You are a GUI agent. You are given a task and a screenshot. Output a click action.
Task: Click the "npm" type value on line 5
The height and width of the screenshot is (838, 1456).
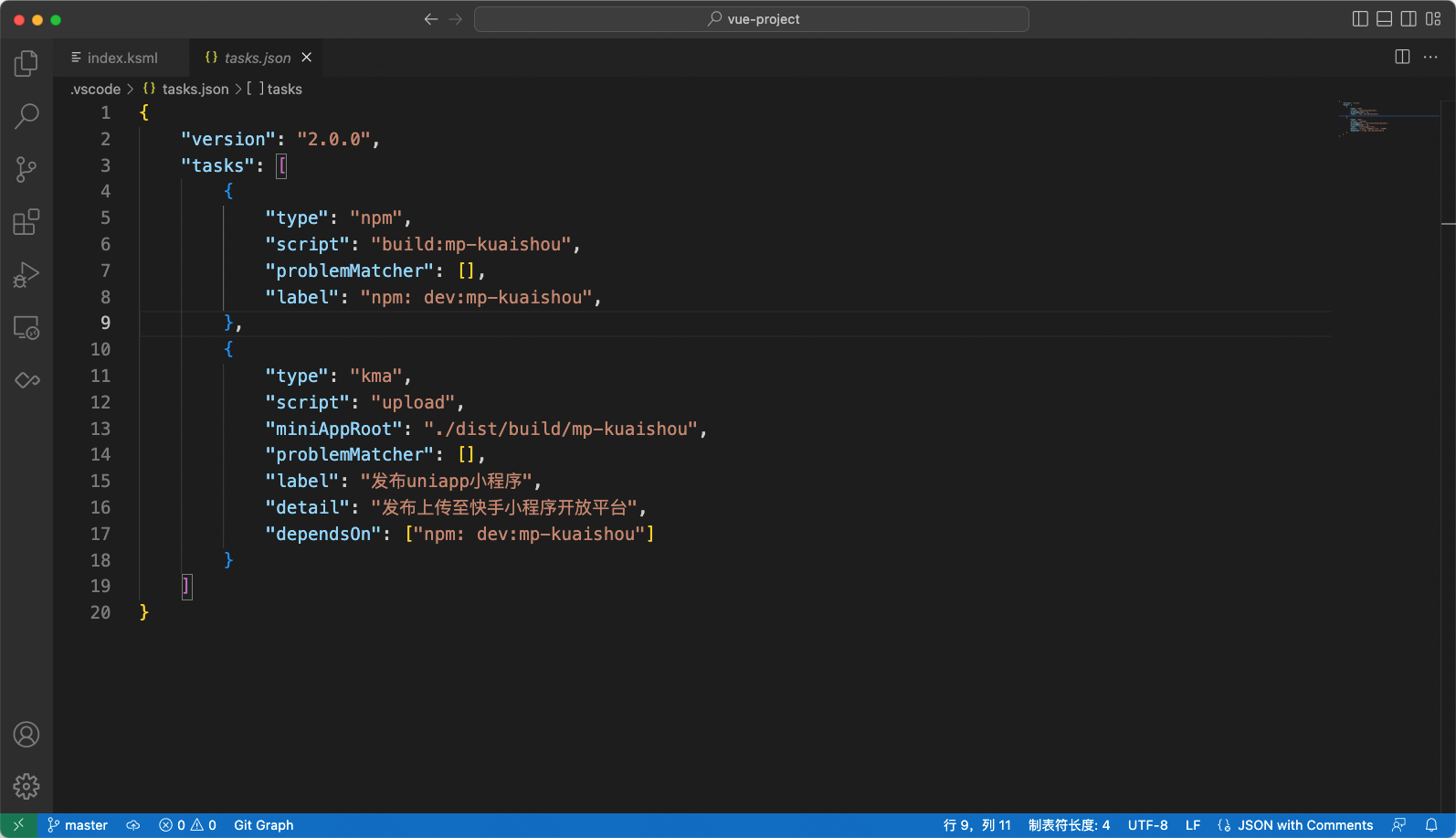[x=376, y=217]
